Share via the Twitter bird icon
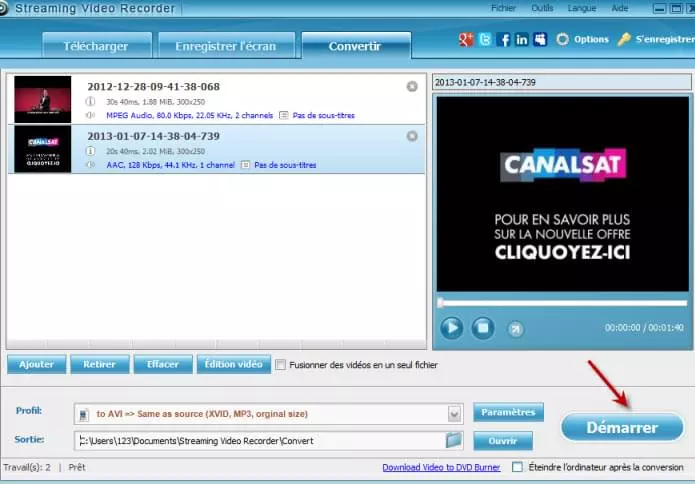Screen dimensions: 695x484 (x=485, y=39)
